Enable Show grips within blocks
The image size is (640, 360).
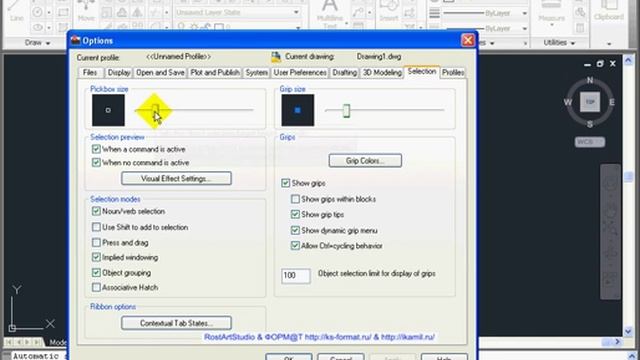295,199
